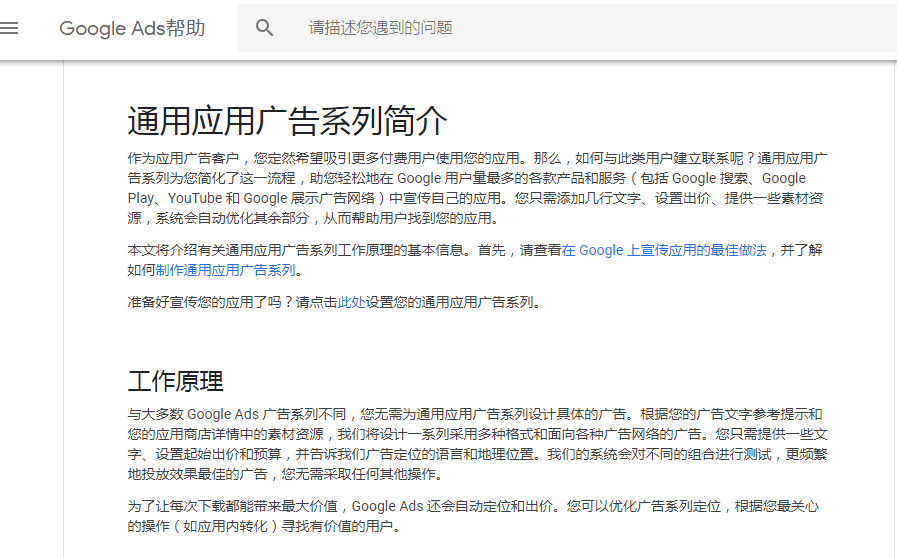Click the heading 通用应用广告系列简介
Screen dimensions: 897x558
coord(287,121)
